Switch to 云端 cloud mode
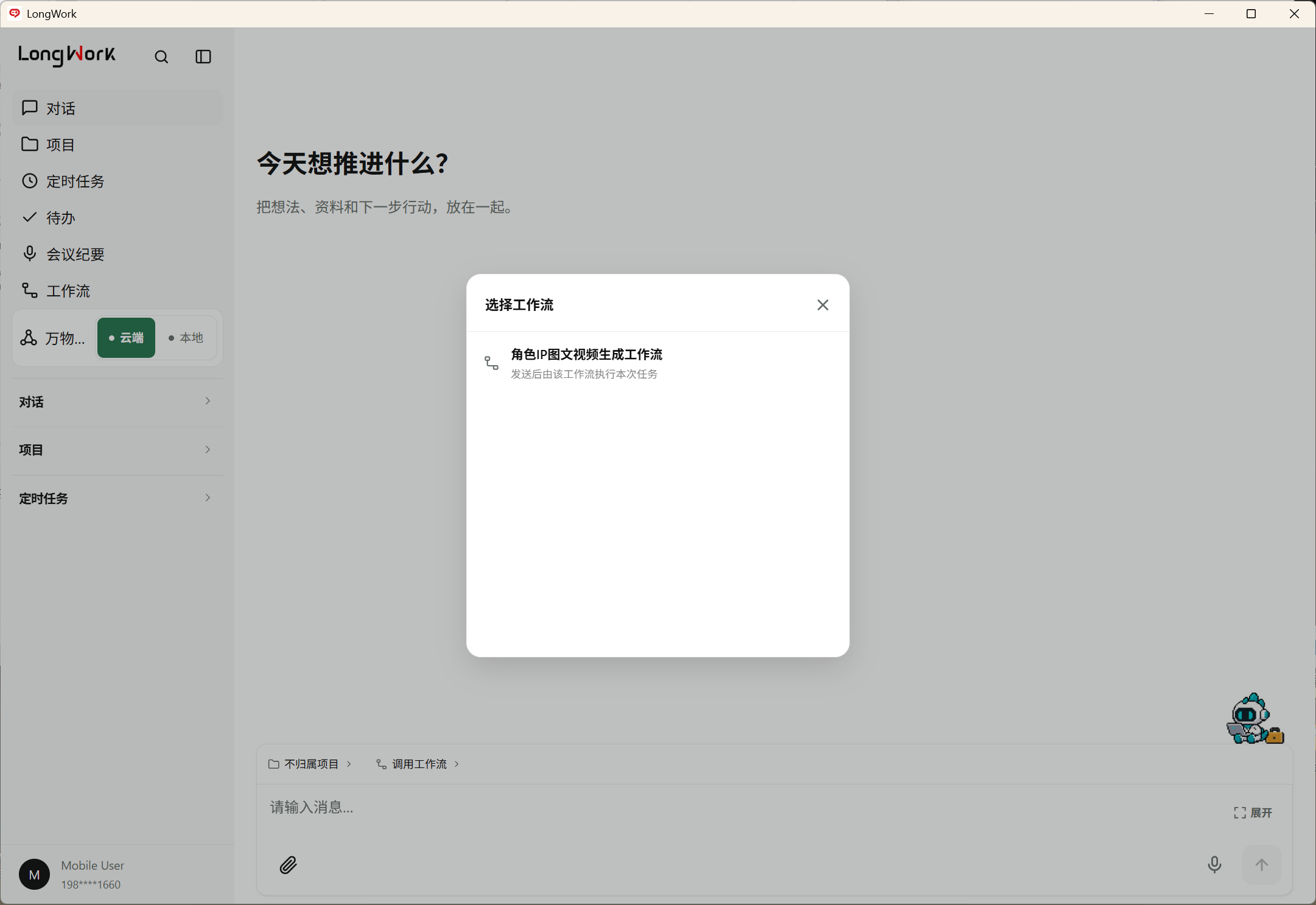 126,338
